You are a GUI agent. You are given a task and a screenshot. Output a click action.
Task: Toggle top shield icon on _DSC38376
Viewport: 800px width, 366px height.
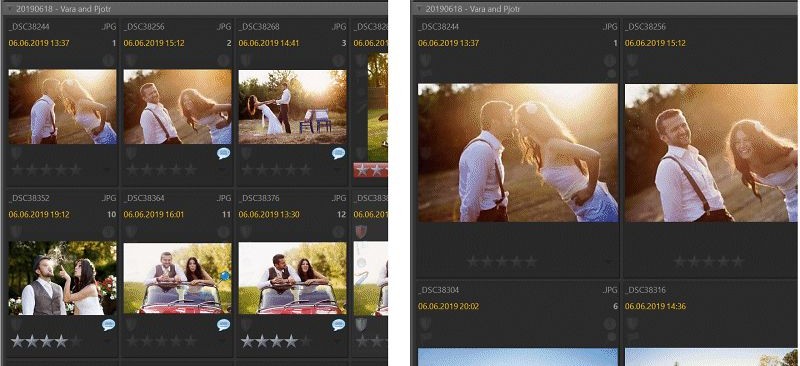coord(246,232)
